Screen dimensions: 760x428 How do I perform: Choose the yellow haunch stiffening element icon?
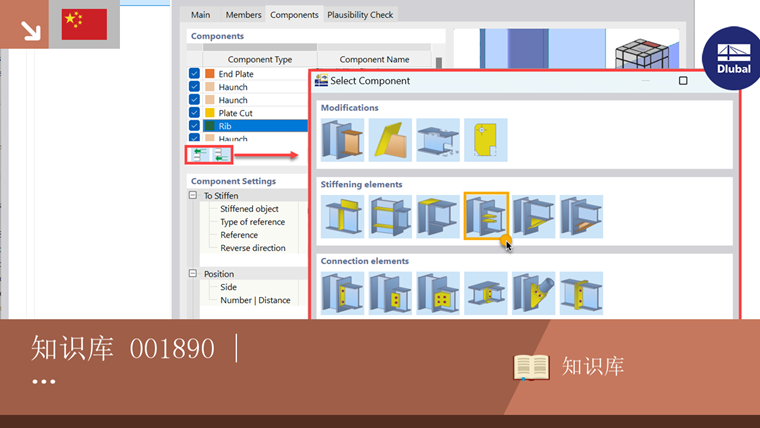click(x=534, y=217)
